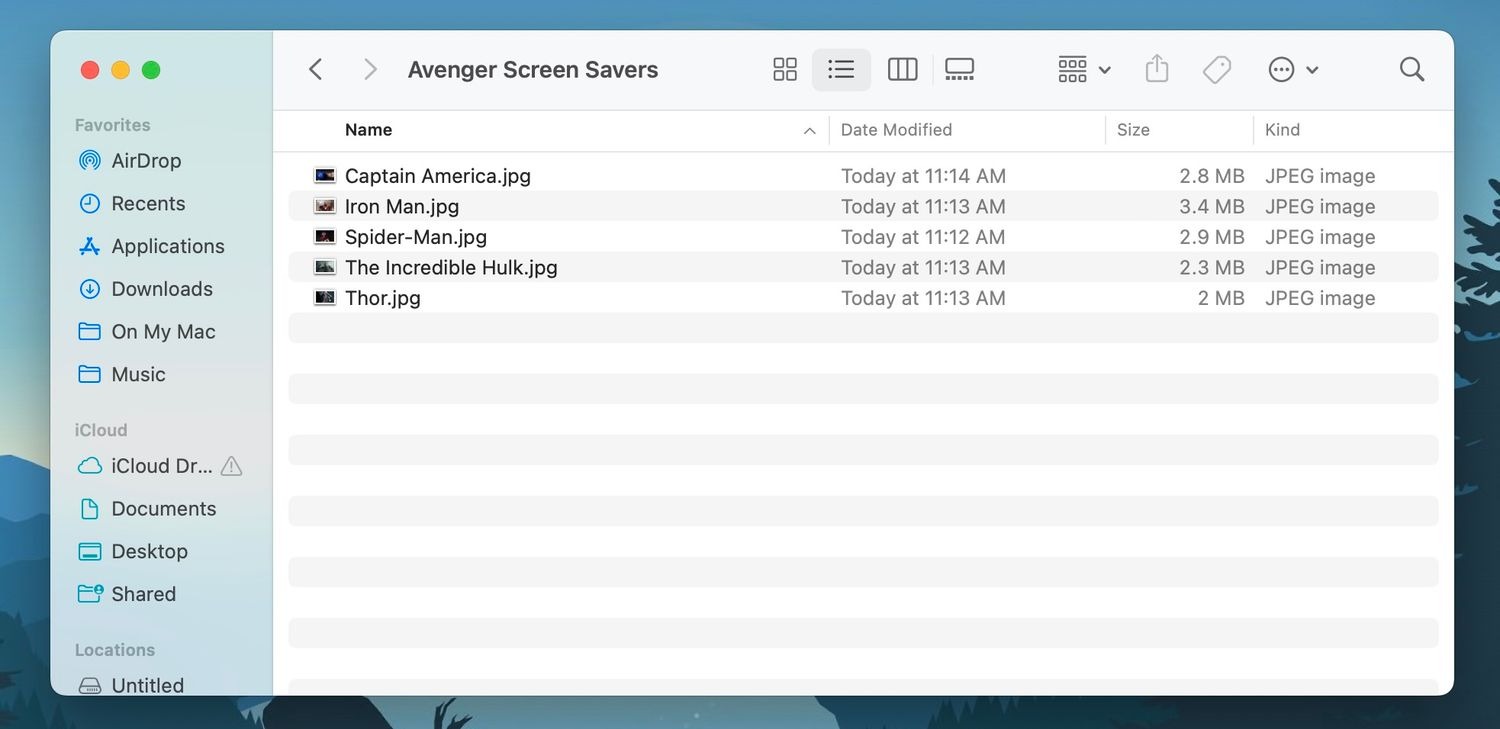Click the Thor.jpg thumbnail icon
This screenshot has width=1500, height=729.
pyautogui.click(x=325, y=298)
